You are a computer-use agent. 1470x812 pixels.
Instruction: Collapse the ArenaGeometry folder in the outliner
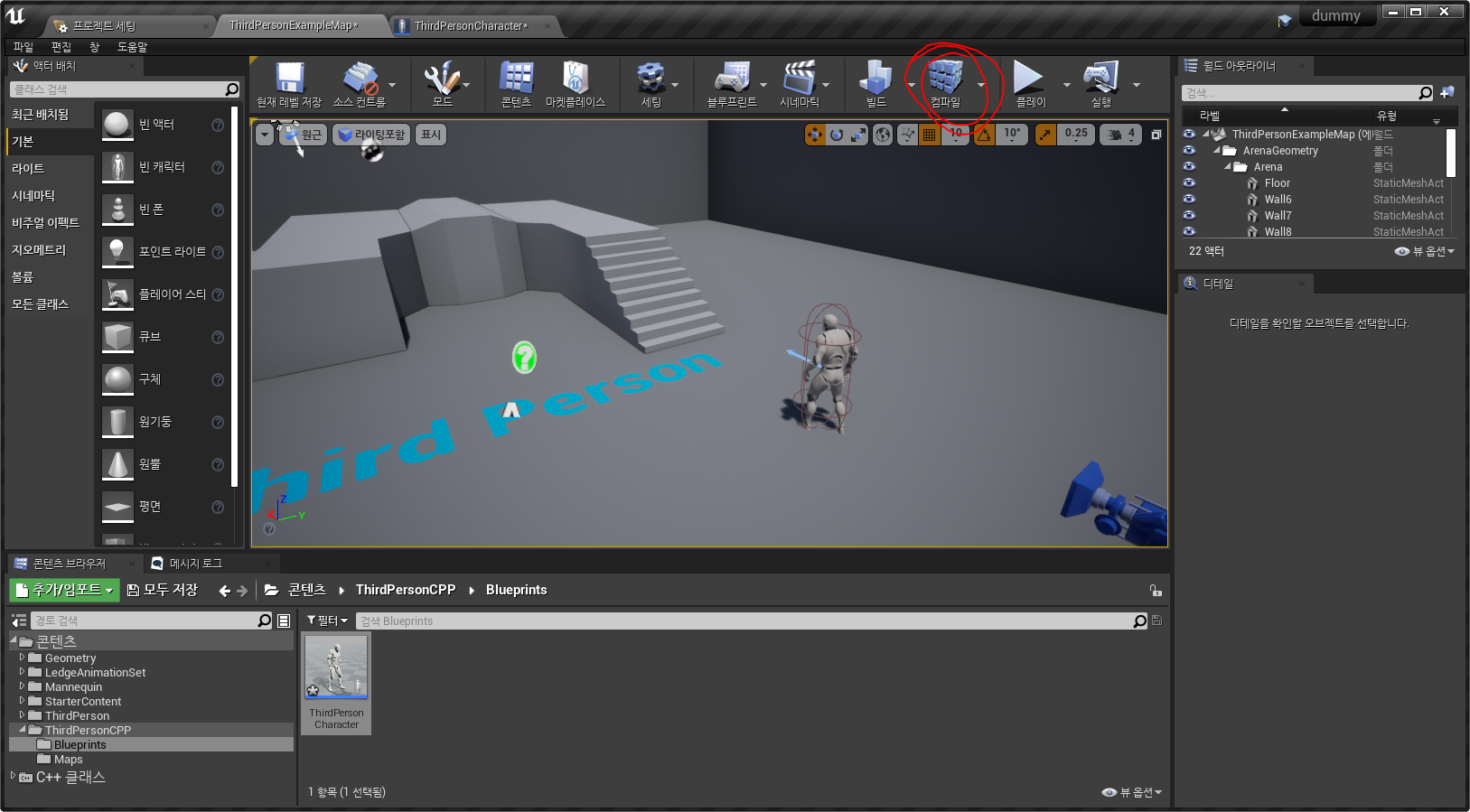point(1217,150)
